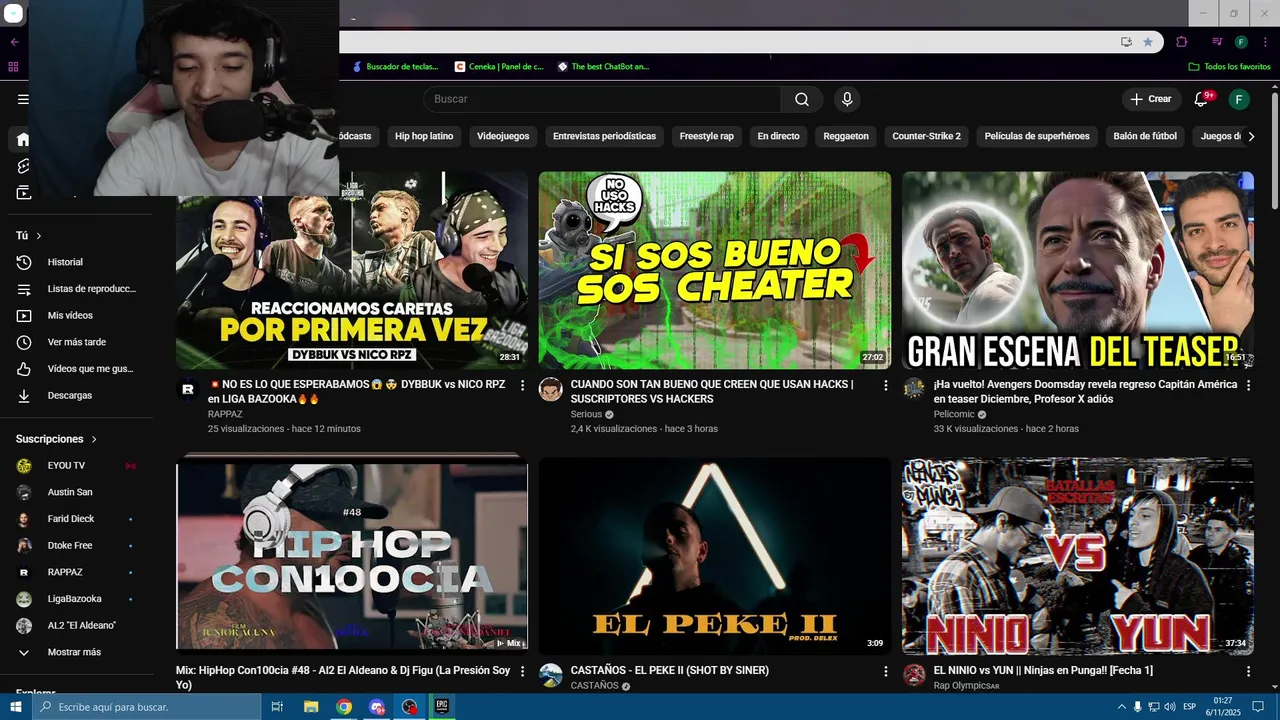The width and height of the screenshot is (1280, 720).
Task: Expand the Tú section chevron
Action: point(39,236)
